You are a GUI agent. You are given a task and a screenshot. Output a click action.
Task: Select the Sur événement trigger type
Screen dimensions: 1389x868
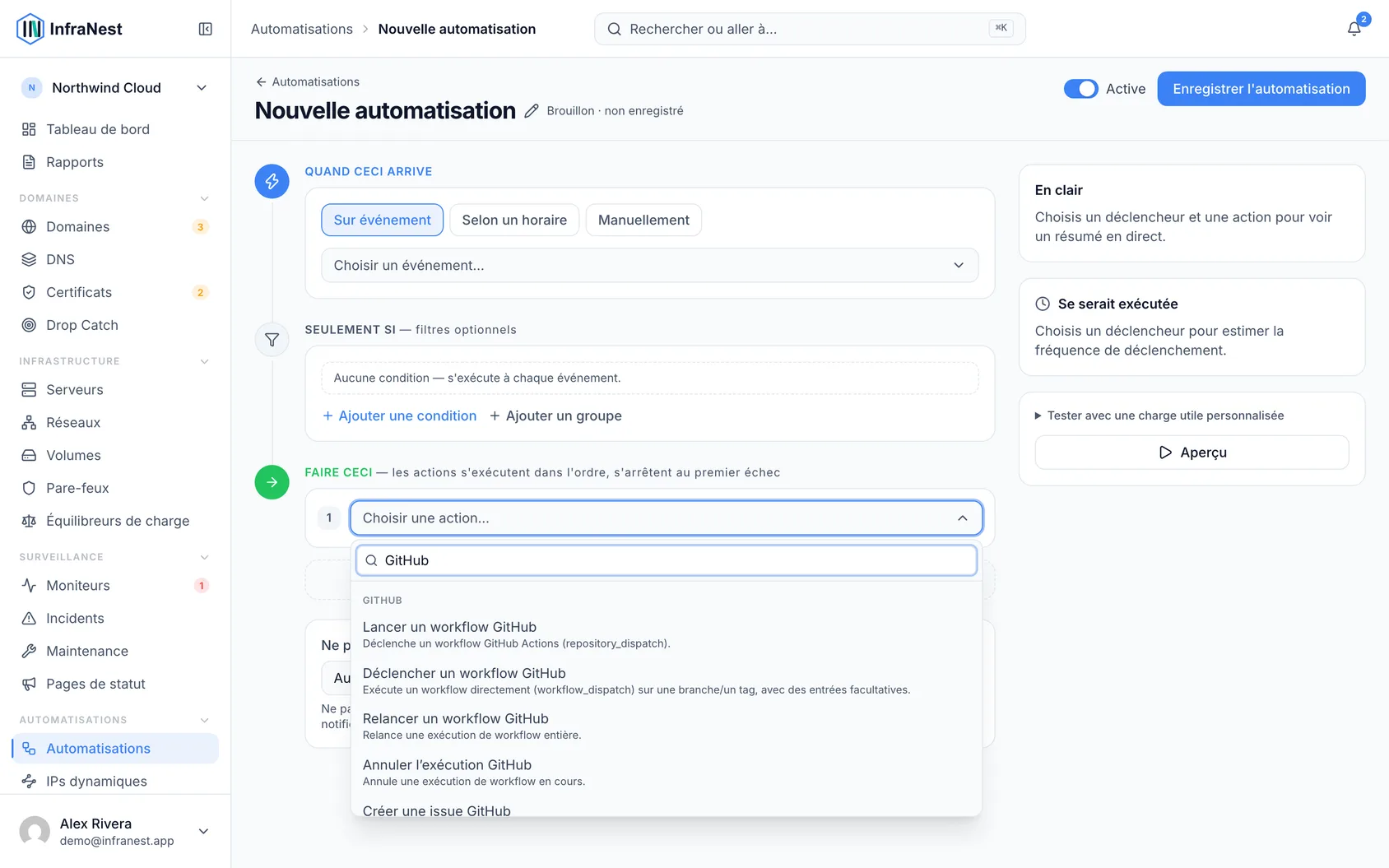pyautogui.click(x=382, y=220)
